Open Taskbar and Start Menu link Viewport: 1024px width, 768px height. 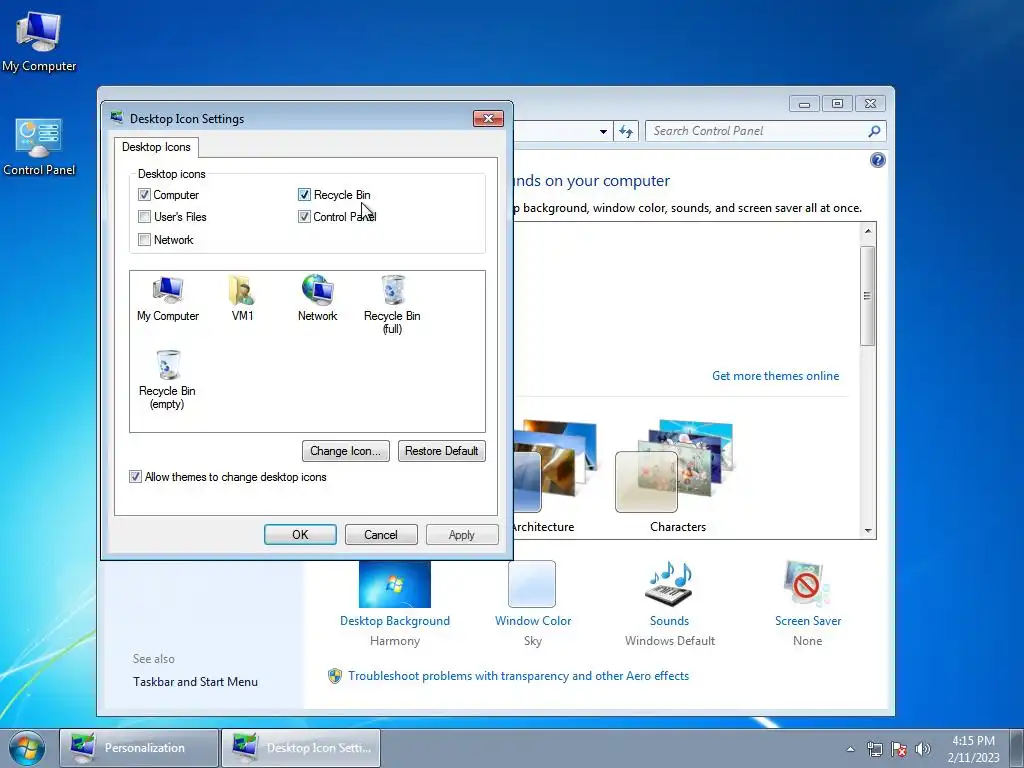coord(195,682)
